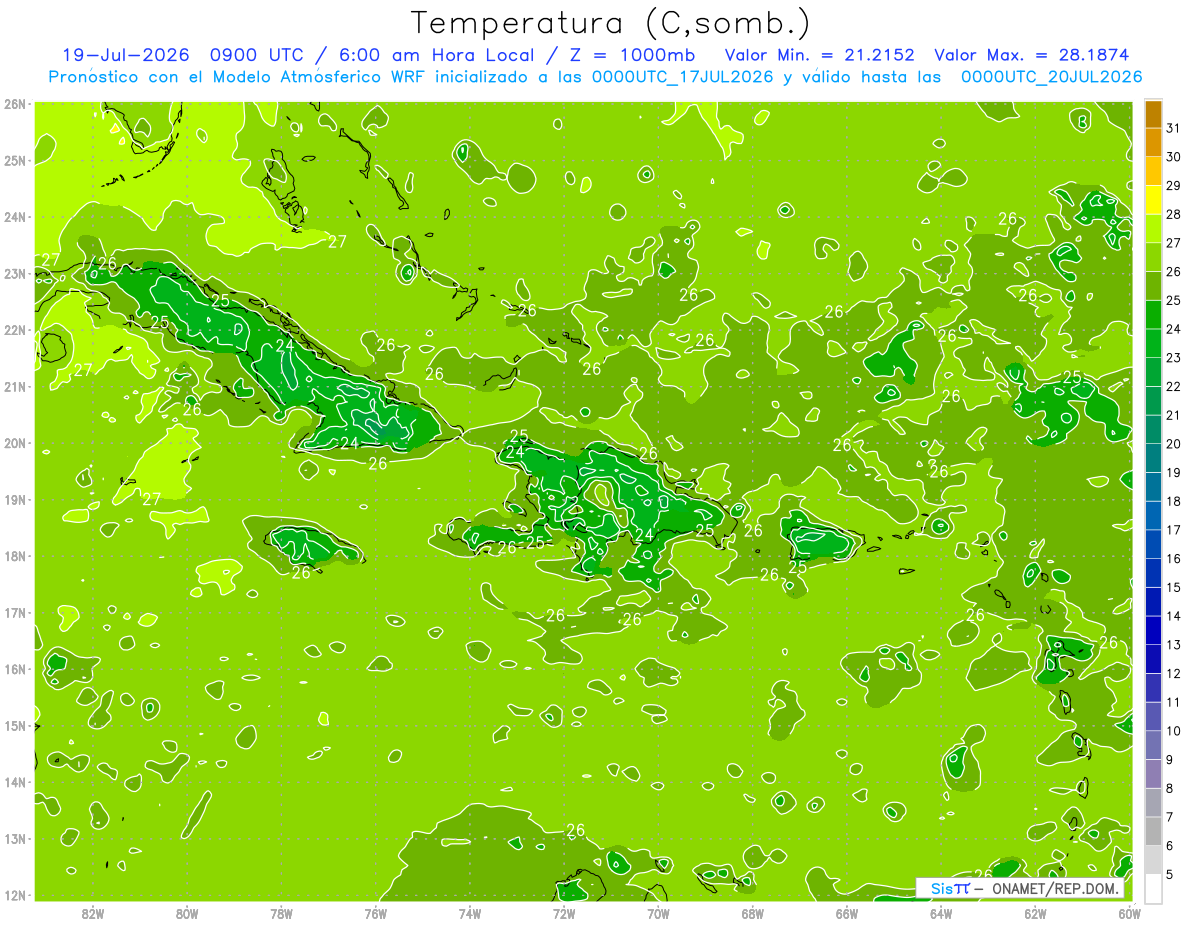Click the "SisPI – ONAMET/REP.DOM." credit label
This screenshot has width=1200, height=927.
pyautogui.click(x=1020, y=888)
